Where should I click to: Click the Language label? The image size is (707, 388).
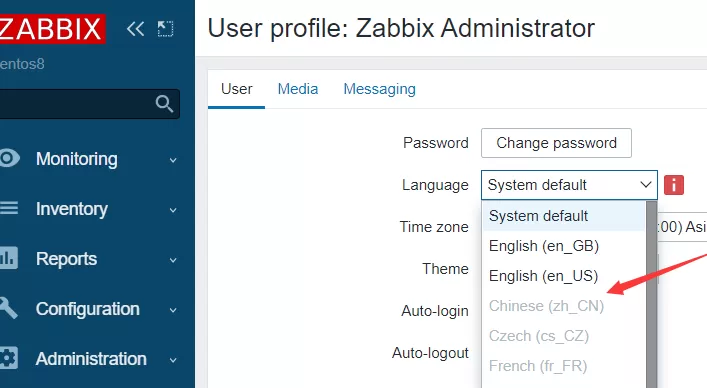[x=435, y=185]
